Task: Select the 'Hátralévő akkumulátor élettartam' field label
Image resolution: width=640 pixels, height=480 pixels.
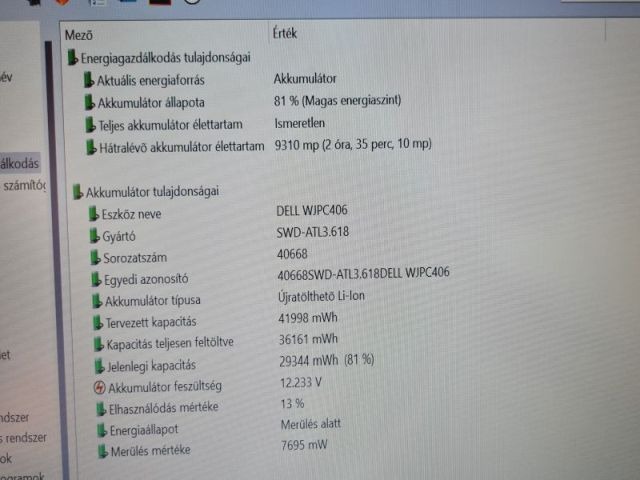Action: pos(182,147)
